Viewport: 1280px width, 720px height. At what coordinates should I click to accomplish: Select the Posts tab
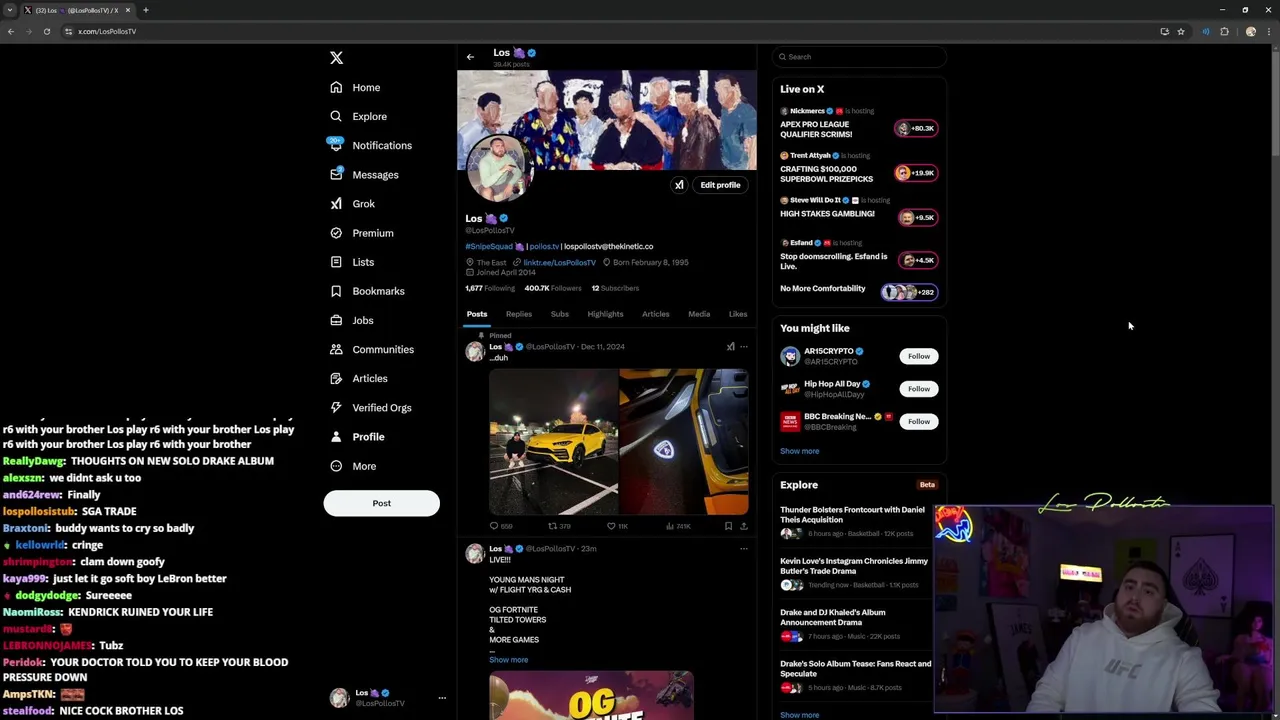[477, 314]
